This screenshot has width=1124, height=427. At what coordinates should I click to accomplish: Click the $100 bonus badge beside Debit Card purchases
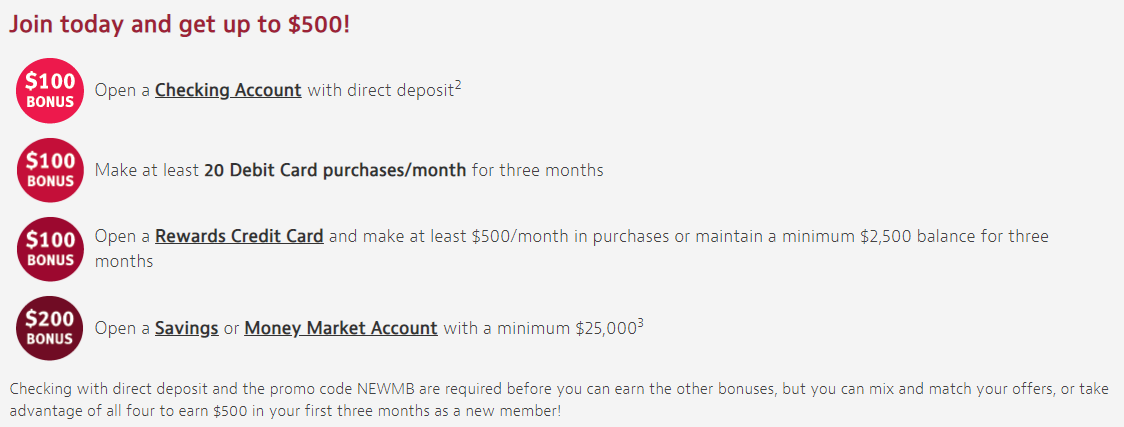(49, 170)
